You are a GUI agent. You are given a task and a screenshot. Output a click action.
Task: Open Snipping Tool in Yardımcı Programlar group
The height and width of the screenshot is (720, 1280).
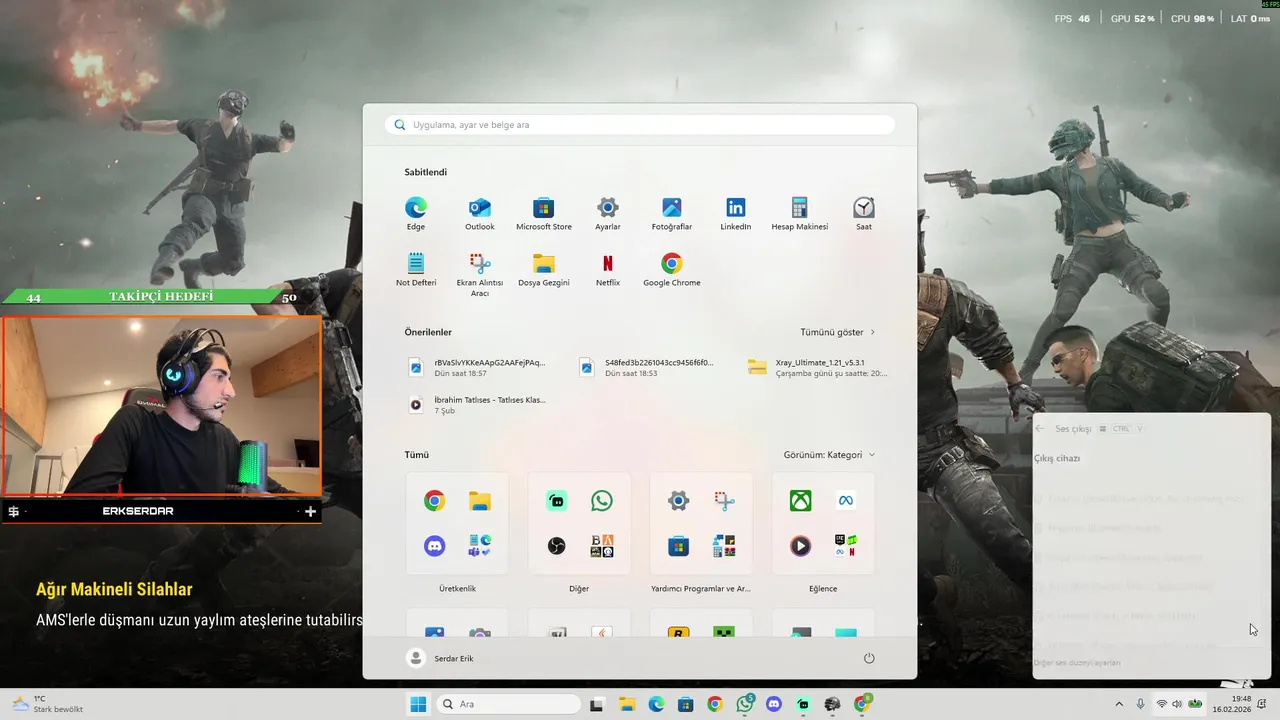tap(724, 501)
